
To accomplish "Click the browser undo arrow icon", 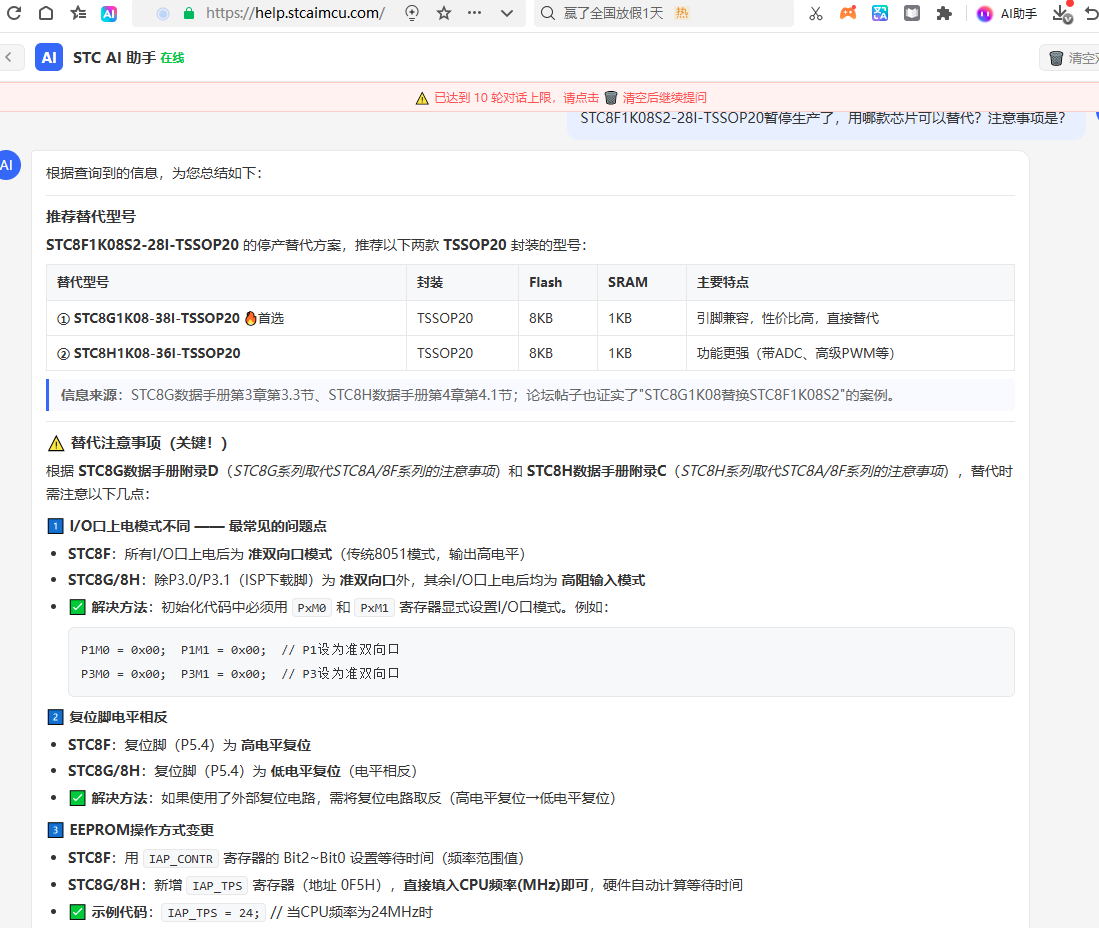I will pyautogui.click(x=1092, y=13).
